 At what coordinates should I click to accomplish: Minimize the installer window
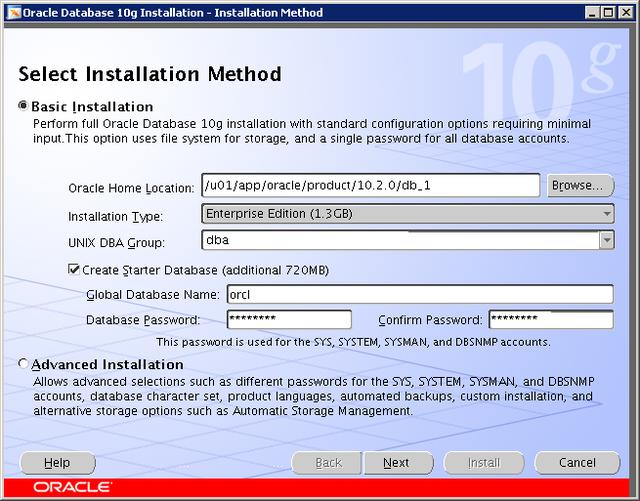tap(592, 13)
